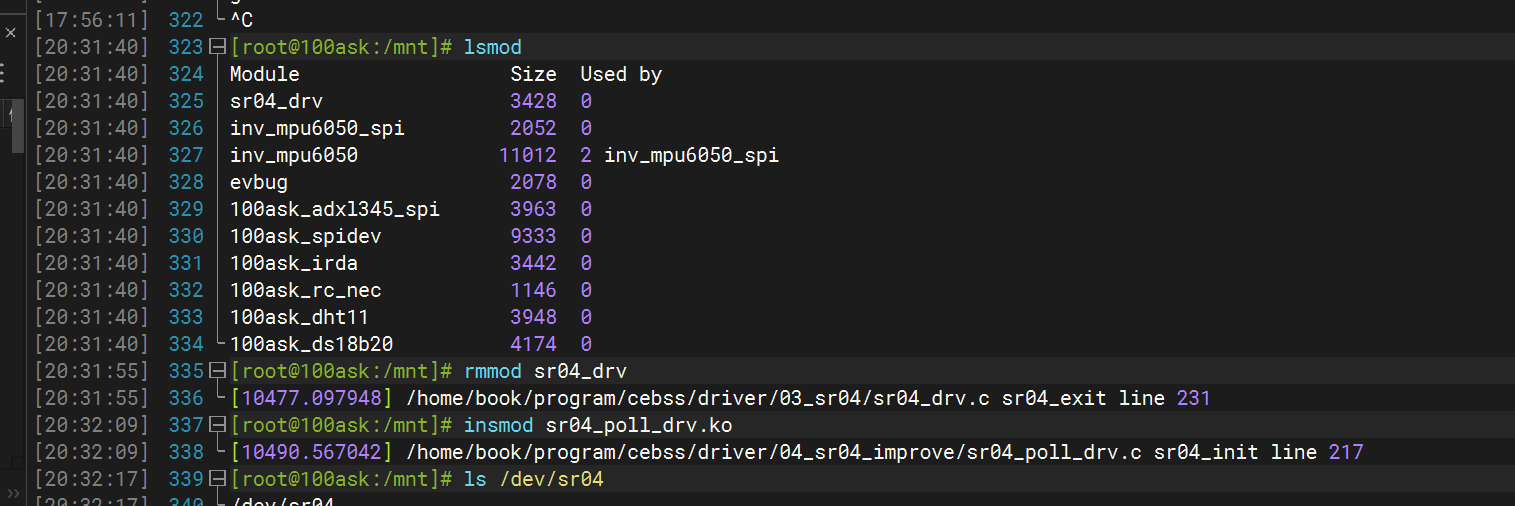Click the size value 4174
The image size is (1515, 506).
(x=533, y=344)
